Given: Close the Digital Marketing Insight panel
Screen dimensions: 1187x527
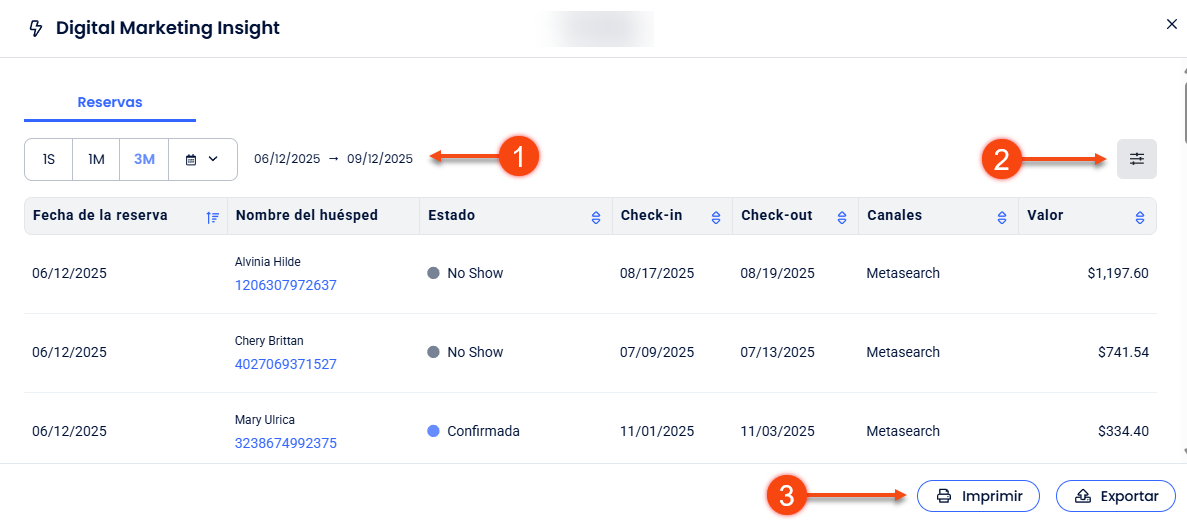Looking at the screenshot, I should coord(1172,25).
